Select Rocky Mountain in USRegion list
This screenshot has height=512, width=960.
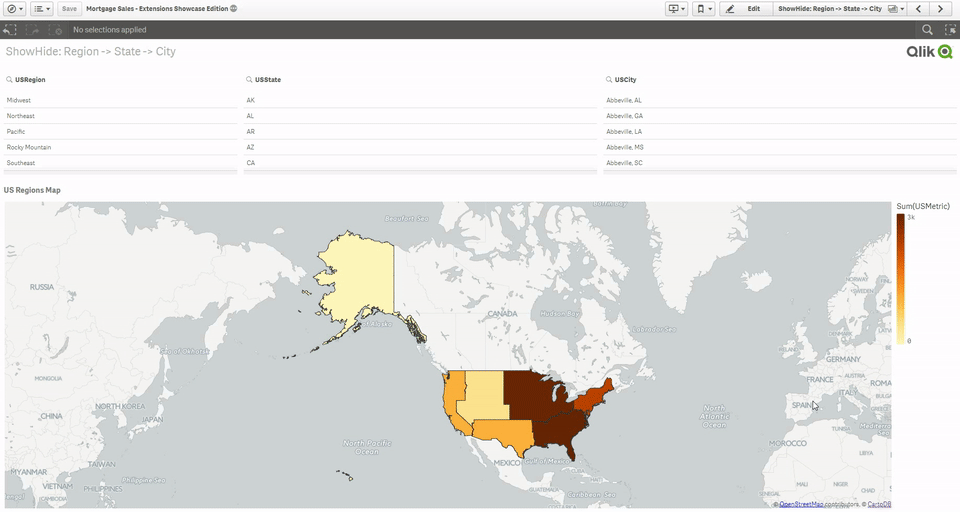click(x=121, y=148)
